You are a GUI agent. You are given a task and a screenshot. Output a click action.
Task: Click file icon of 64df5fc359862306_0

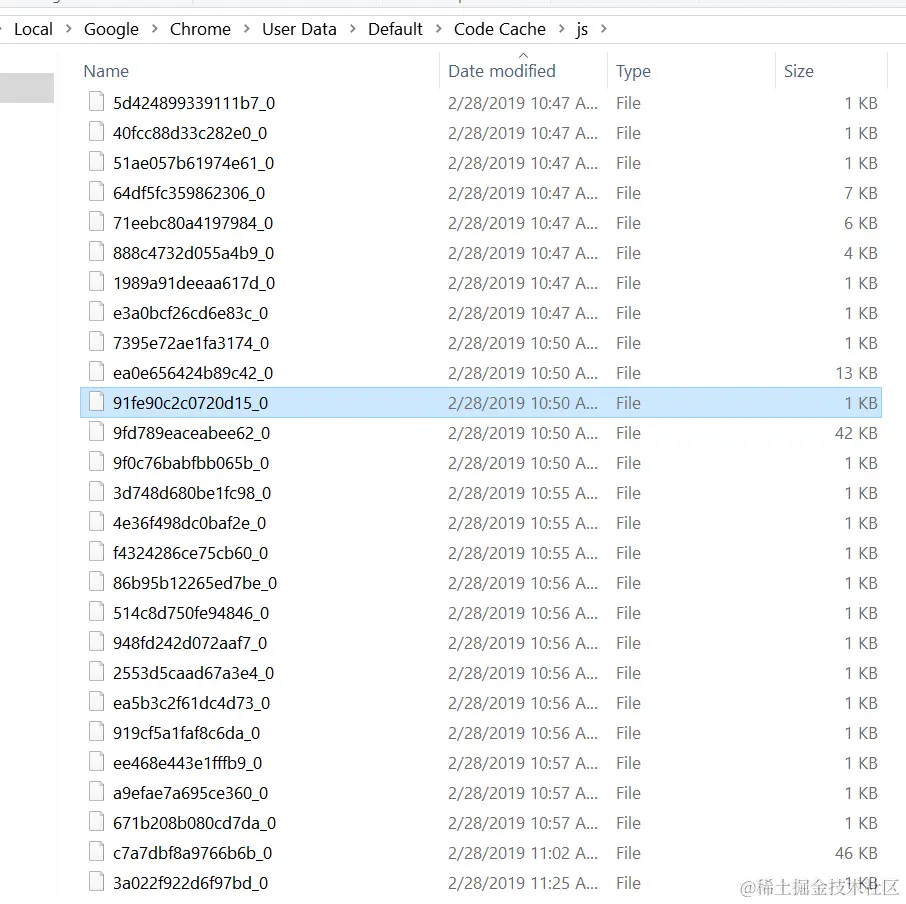pyautogui.click(x=96, y=191)
